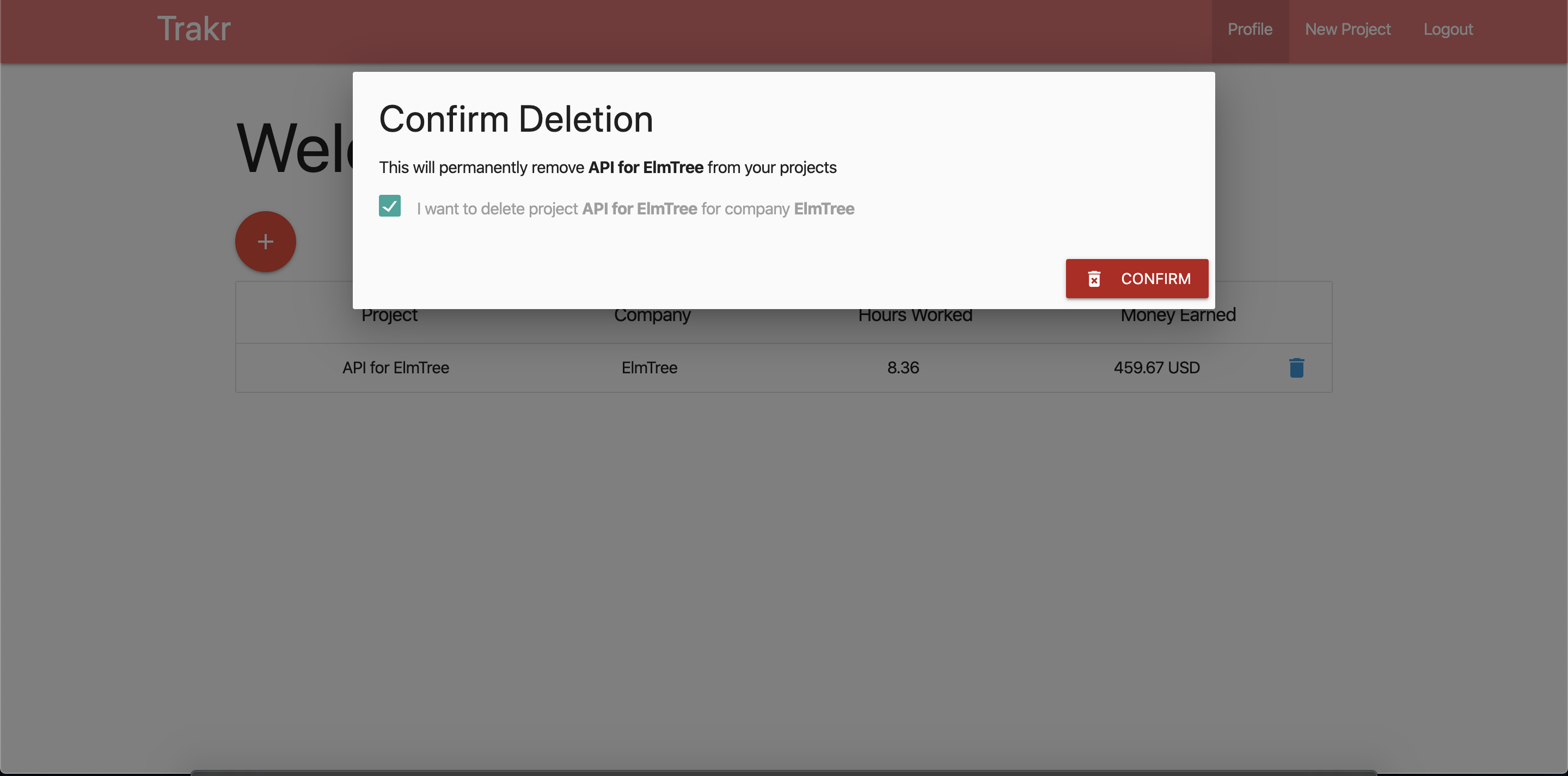1568x776 pixels.
Task: Click the Project column header
Action: coord(389,315)
